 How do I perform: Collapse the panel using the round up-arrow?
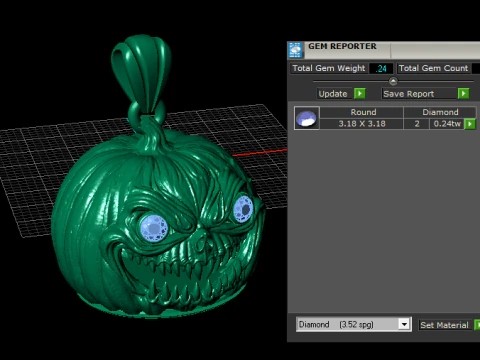(393, 81)
